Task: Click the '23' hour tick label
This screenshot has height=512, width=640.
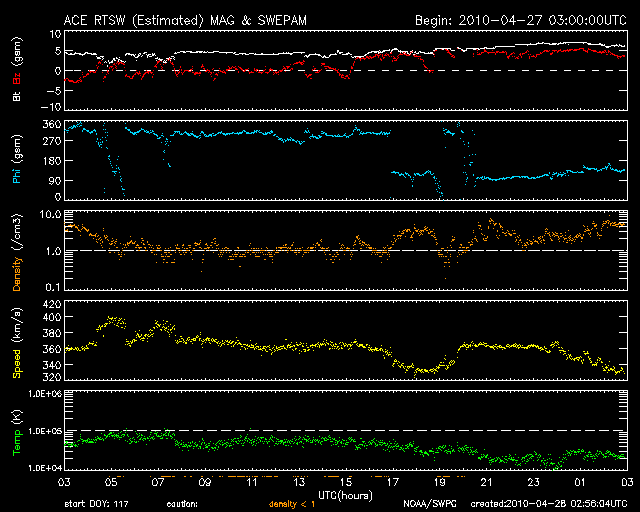Action: pos(533,483)
